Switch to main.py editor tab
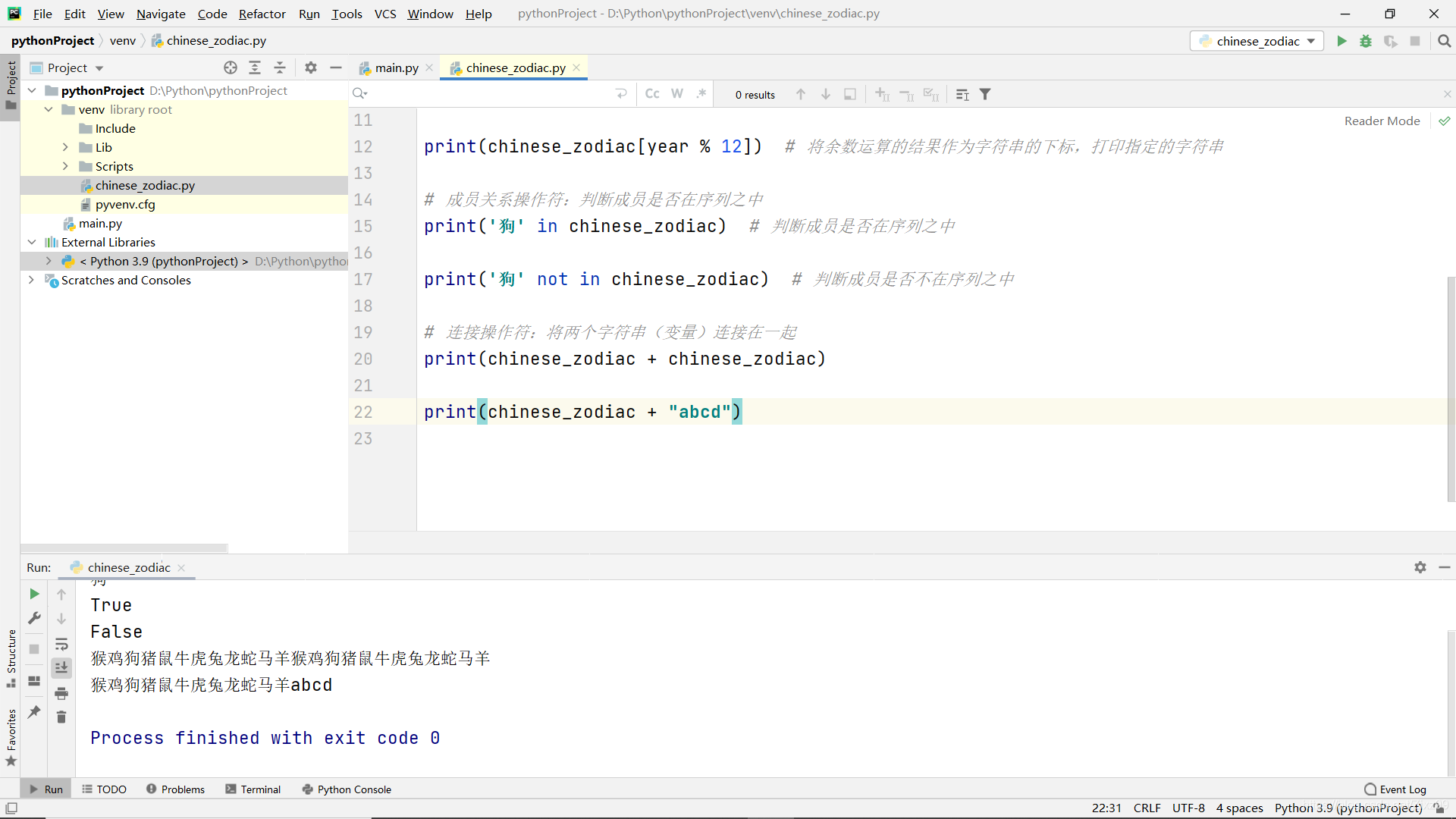Viewport: 1456px width, 819px height. [396, 67]
